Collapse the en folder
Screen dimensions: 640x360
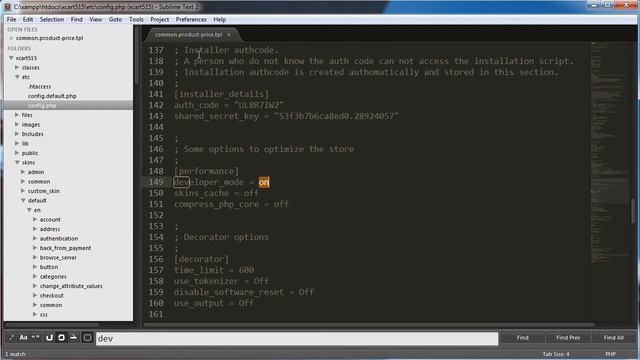coord(29,210)
